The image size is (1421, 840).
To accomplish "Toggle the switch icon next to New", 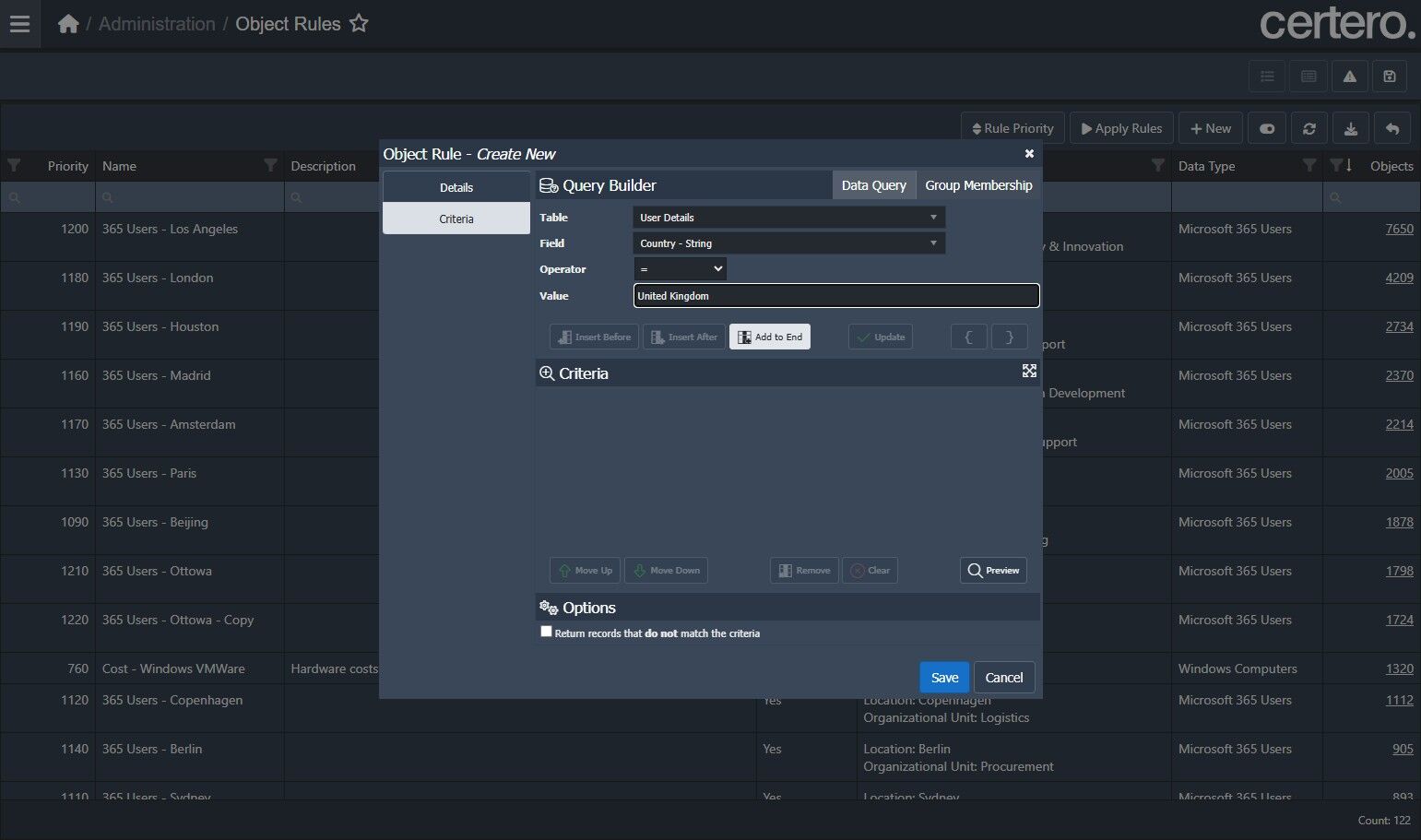I will pyautogui.click(x=1267, y=129).
